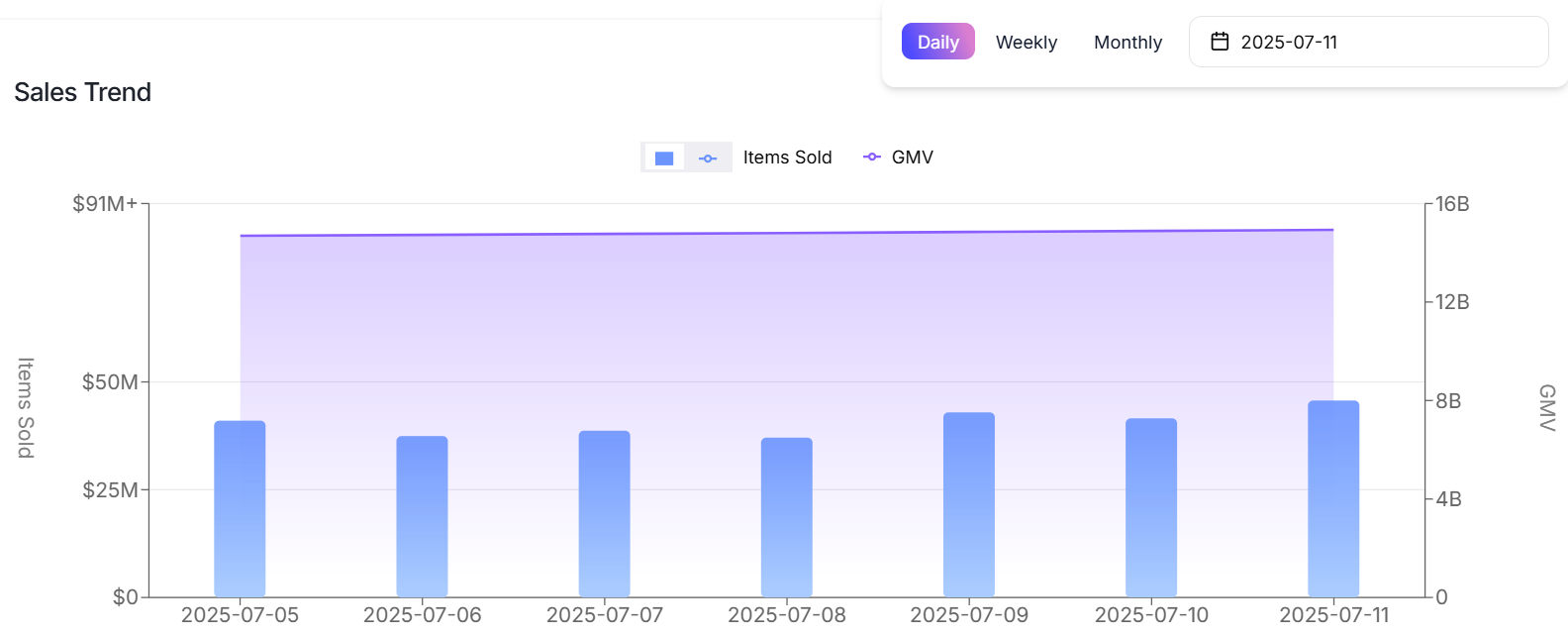This screenshot has height=636, width=1568.
Task: Switch to the Weekly view tab
Action: point(1027,42)
